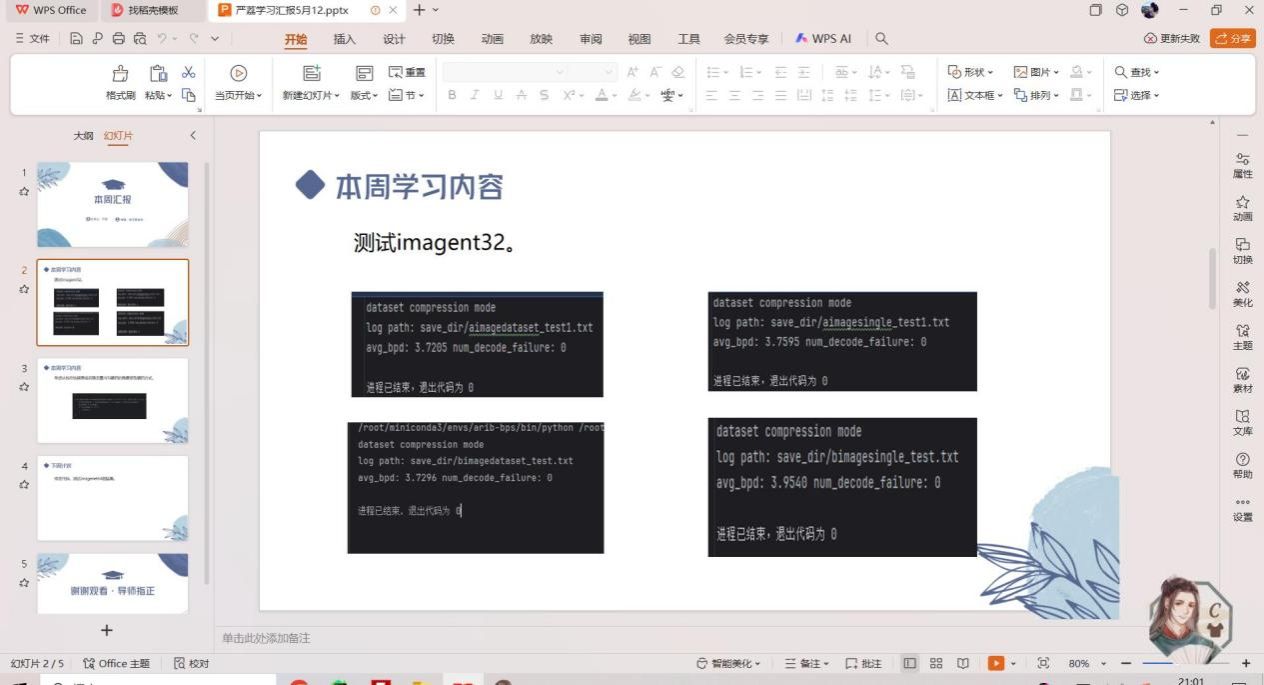The height and width of the screenshot is (685, 1264).
Task: Open the WPS AI tab
Action: pyautogui.click(x=823, y=39)
